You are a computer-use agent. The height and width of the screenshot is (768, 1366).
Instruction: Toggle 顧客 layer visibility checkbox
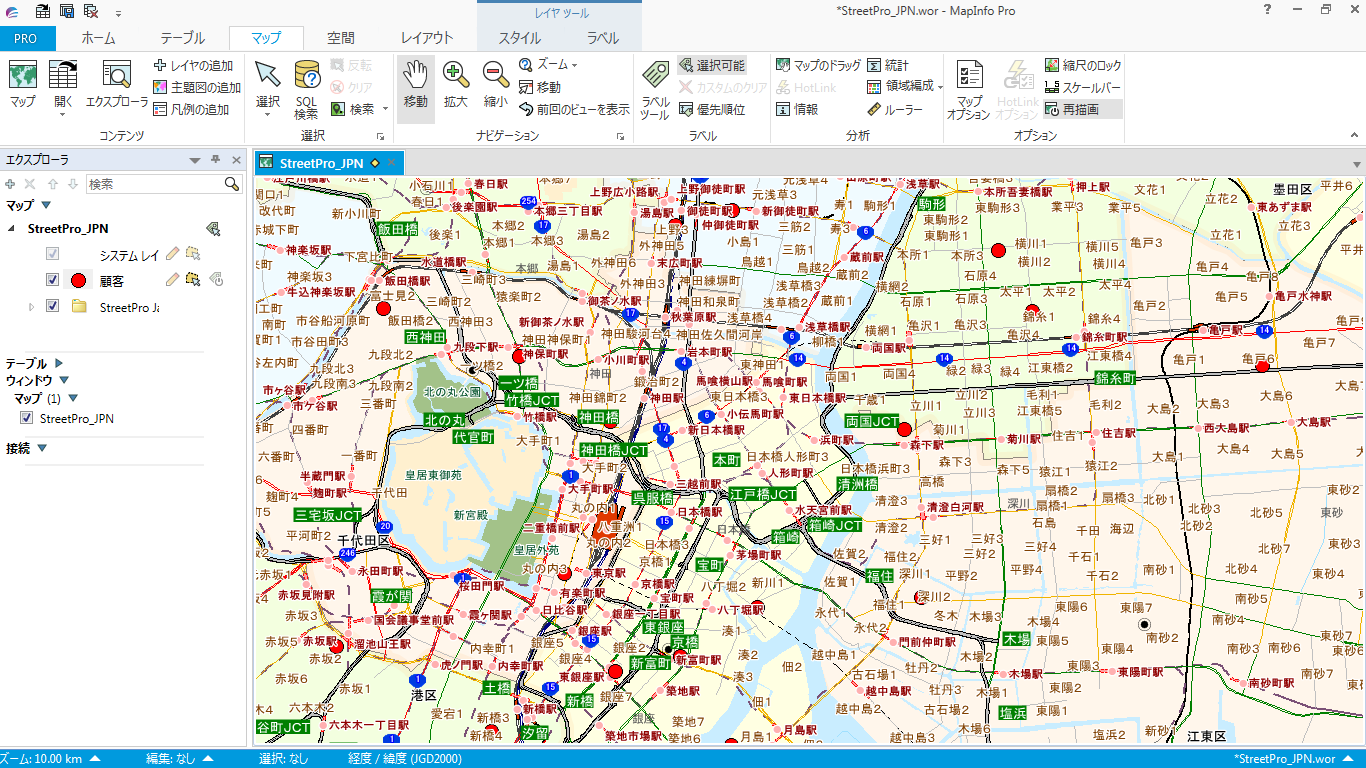click(x=53, y=279)
